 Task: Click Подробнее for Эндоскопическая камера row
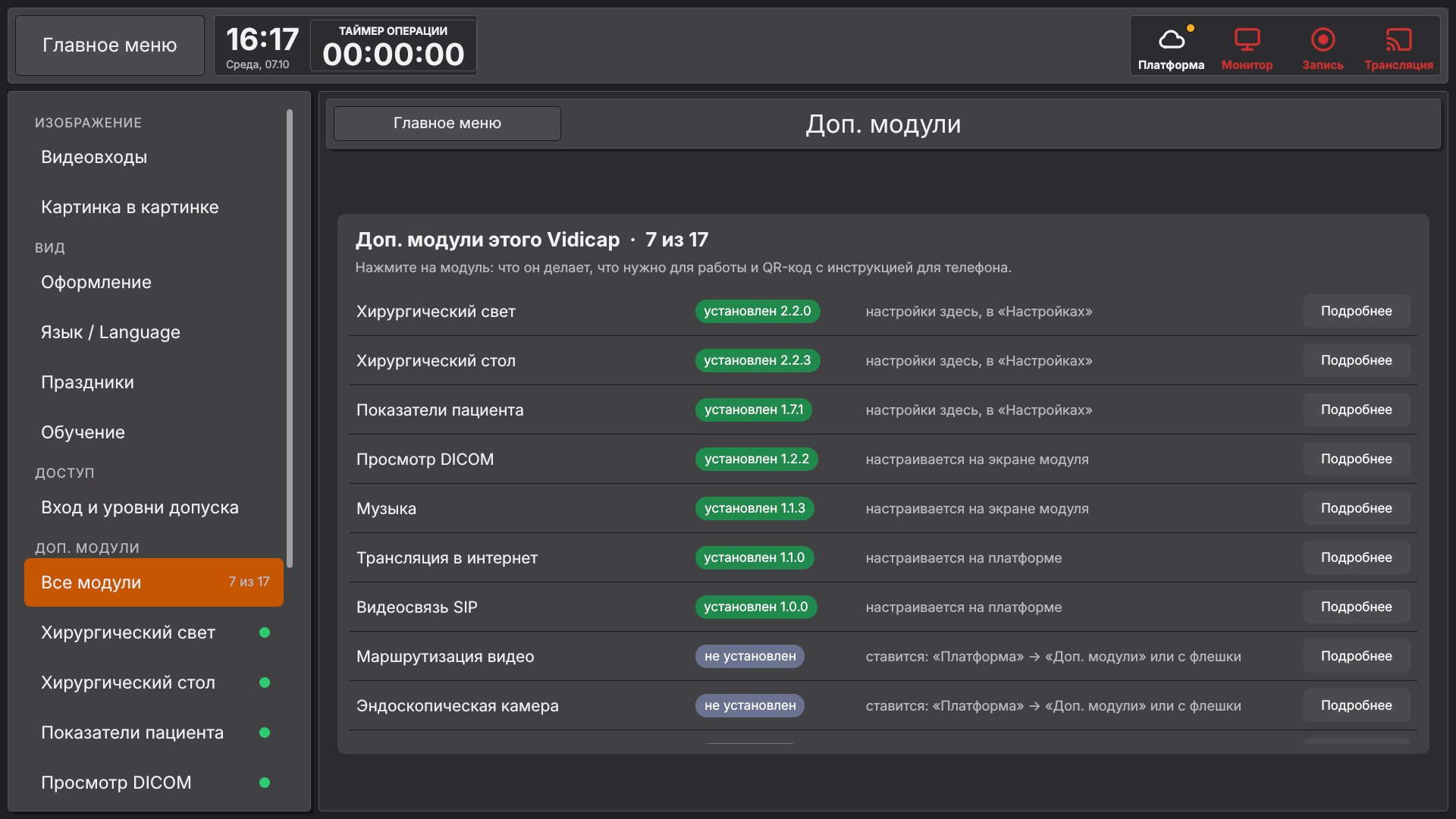pos(1357,705)
